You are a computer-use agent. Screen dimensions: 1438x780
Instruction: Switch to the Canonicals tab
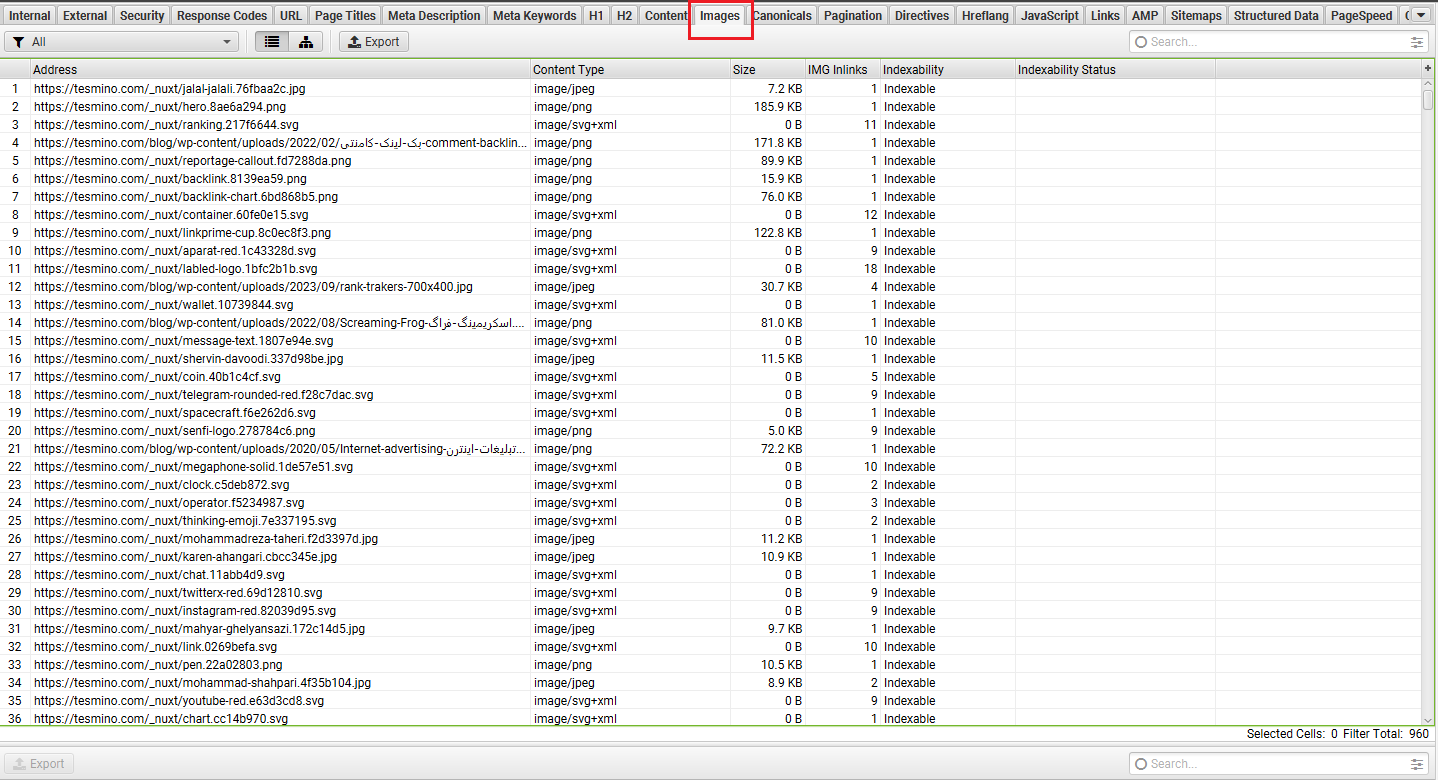pyautogui.click(x=782, y=15)
